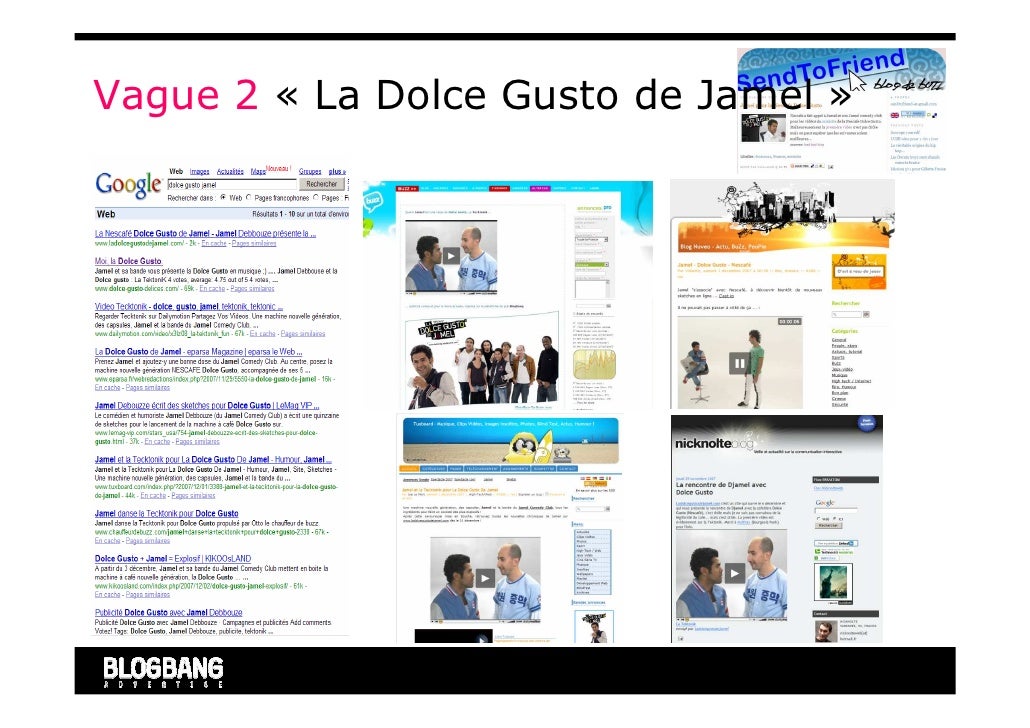
Task: Click the buzz speech bubble logo
Action: point(374,200)
